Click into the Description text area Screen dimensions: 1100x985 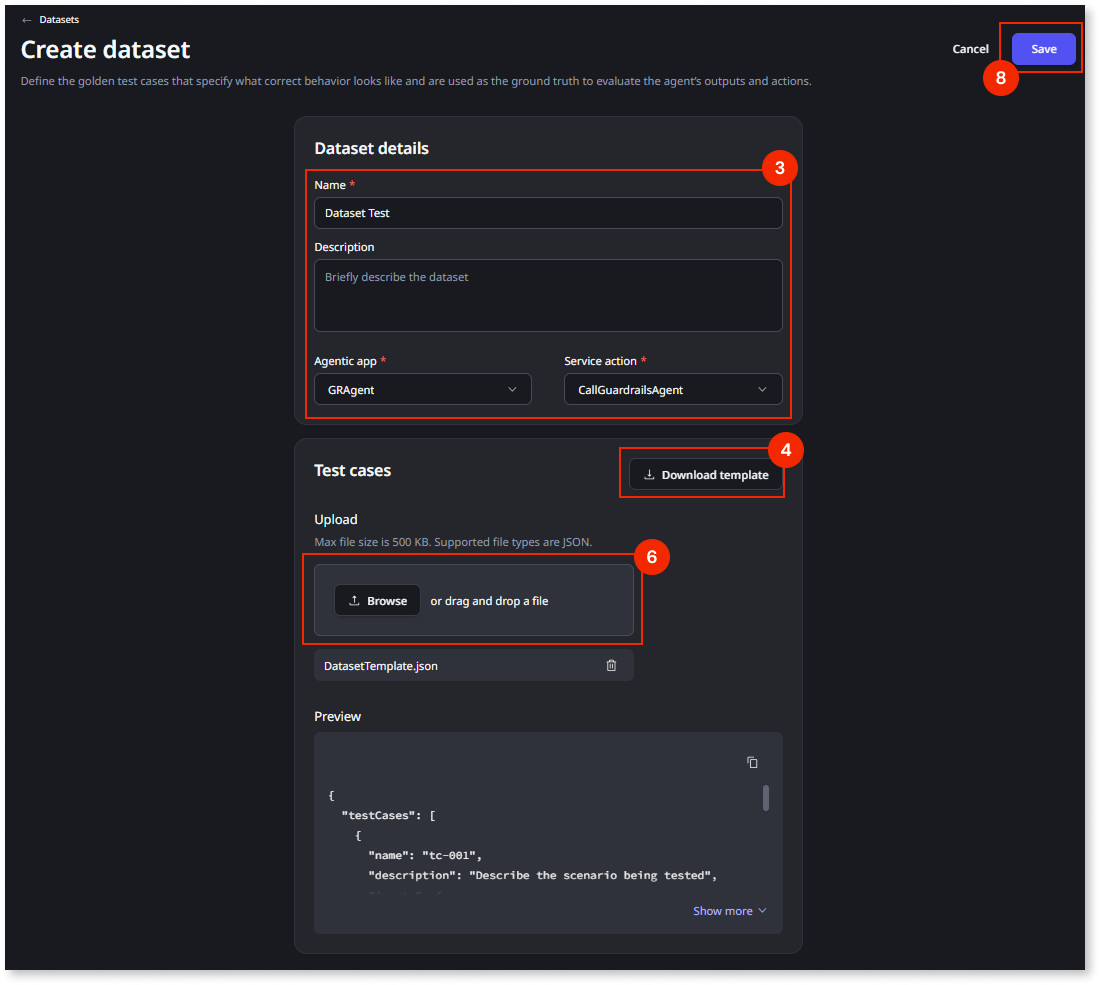click(x=548, y=295)
